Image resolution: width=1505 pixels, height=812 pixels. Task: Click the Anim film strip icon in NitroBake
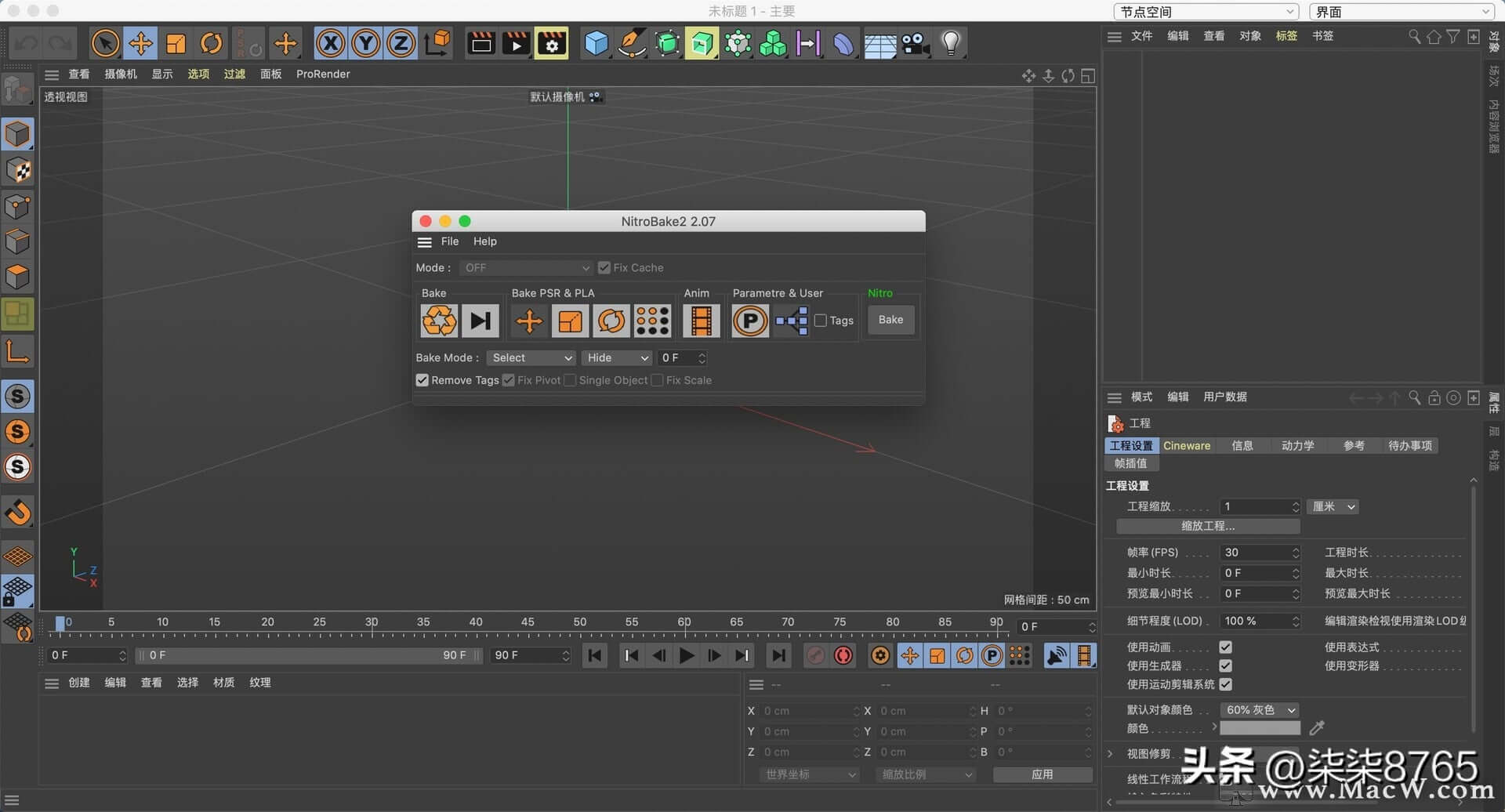coord(701,320)
